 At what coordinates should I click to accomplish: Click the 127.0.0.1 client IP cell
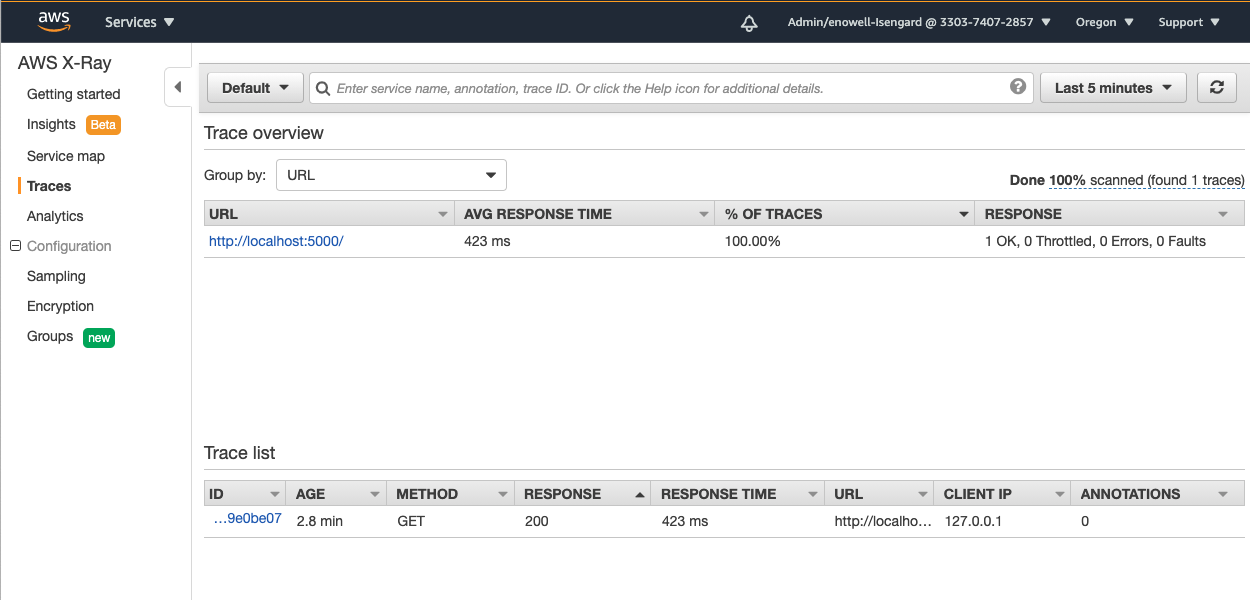[973, 521]
